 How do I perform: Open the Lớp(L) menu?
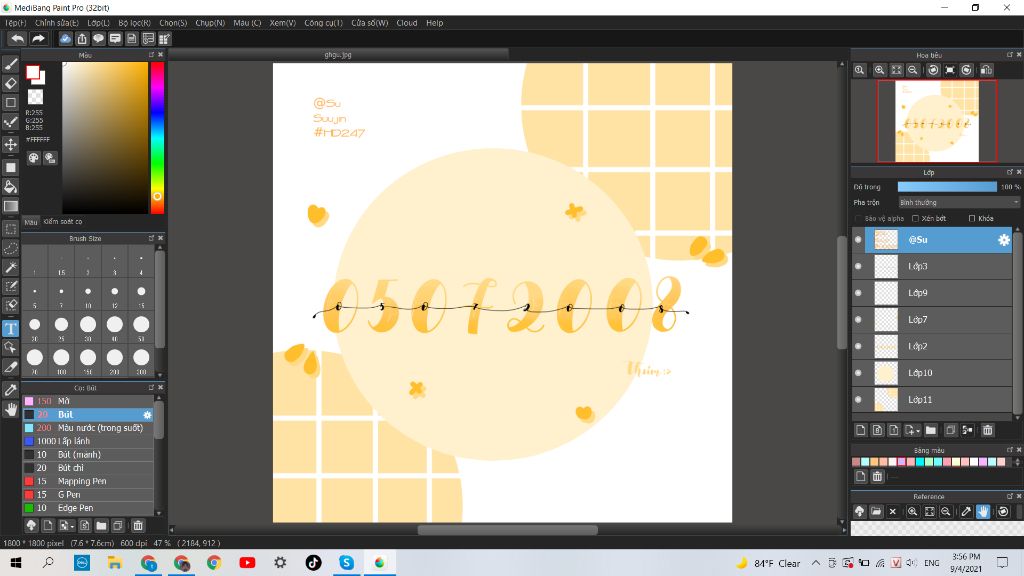pyautogui.click(x=99, y=23)
